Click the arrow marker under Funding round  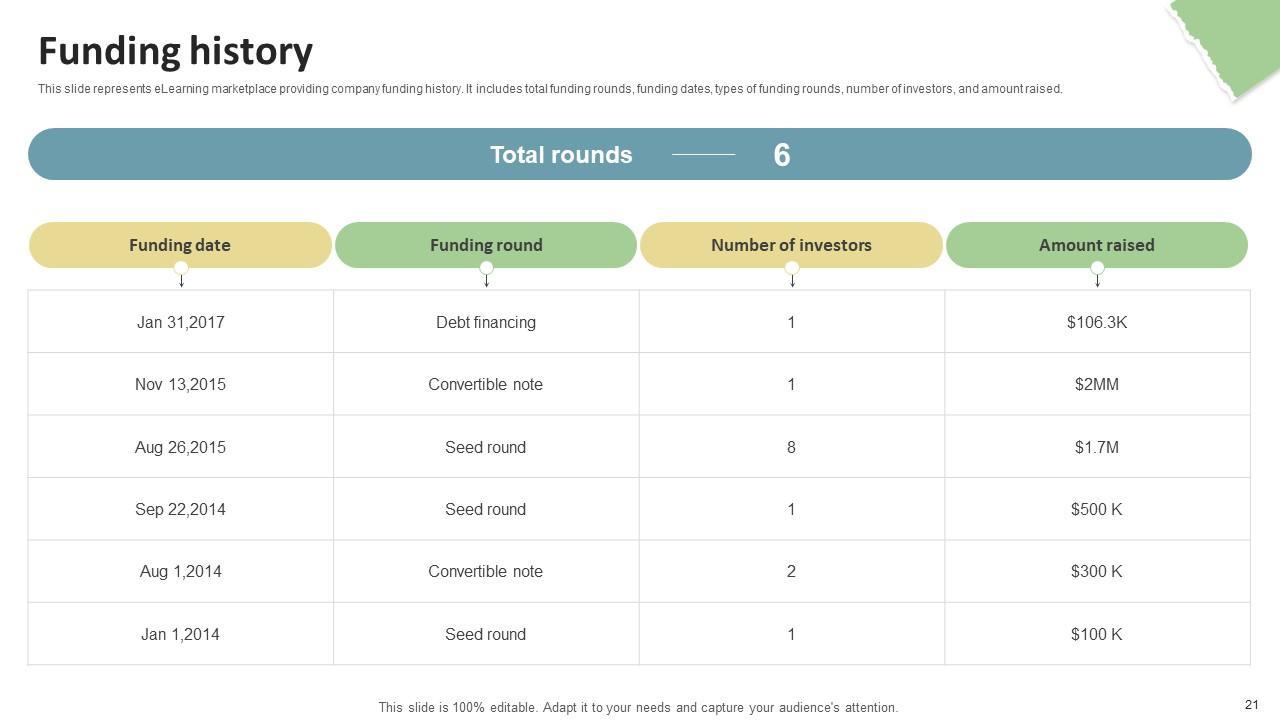pyautogui.click(x=486, y=274)
